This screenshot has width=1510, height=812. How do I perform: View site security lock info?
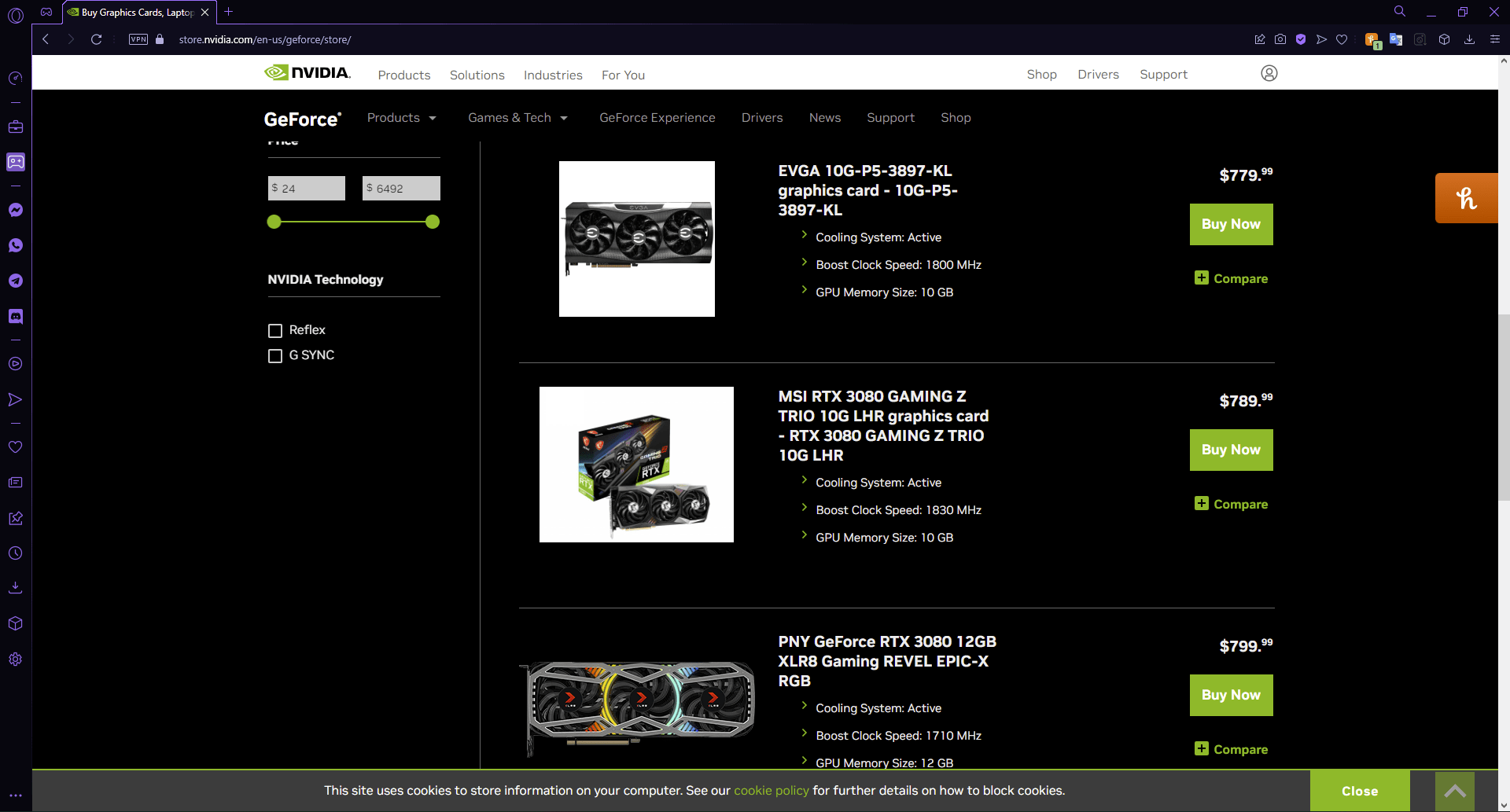click(x=160, y=39)
